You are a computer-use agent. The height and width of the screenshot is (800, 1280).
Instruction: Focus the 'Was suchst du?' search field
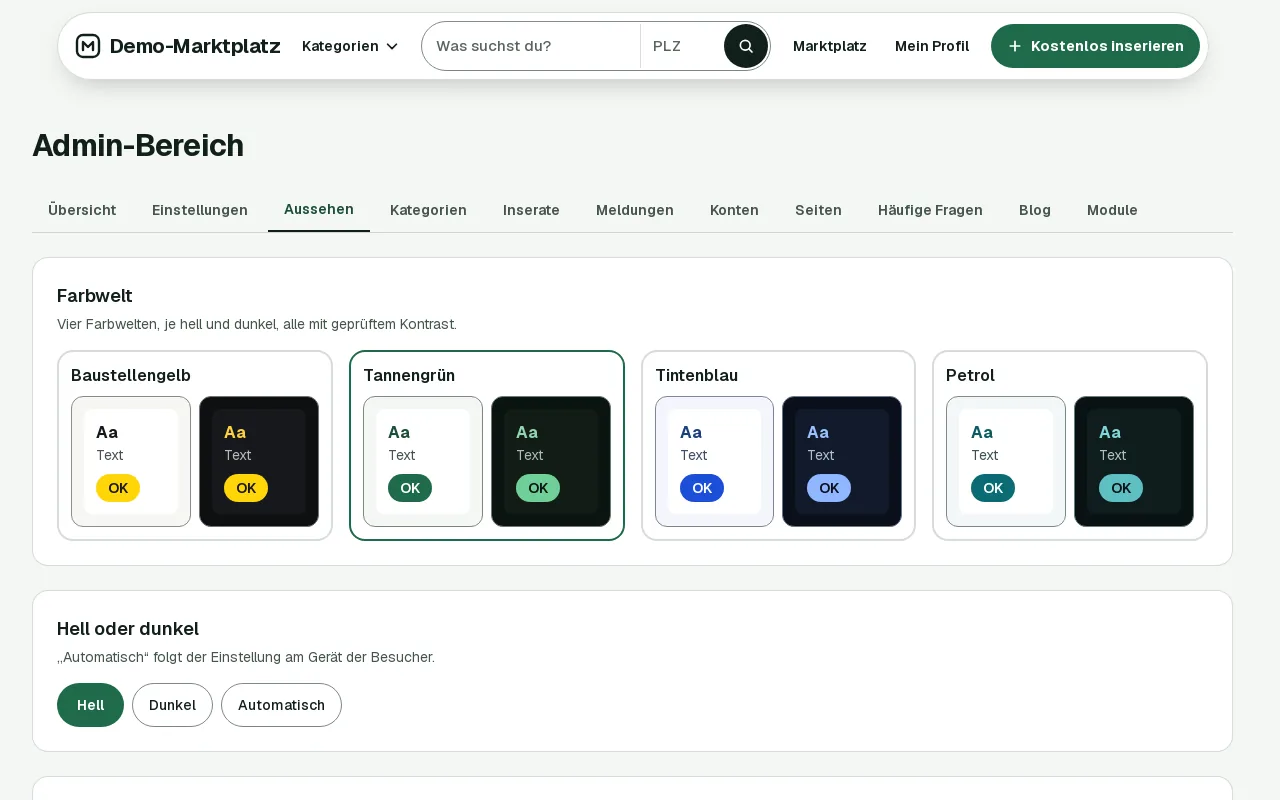click(531, 46)
